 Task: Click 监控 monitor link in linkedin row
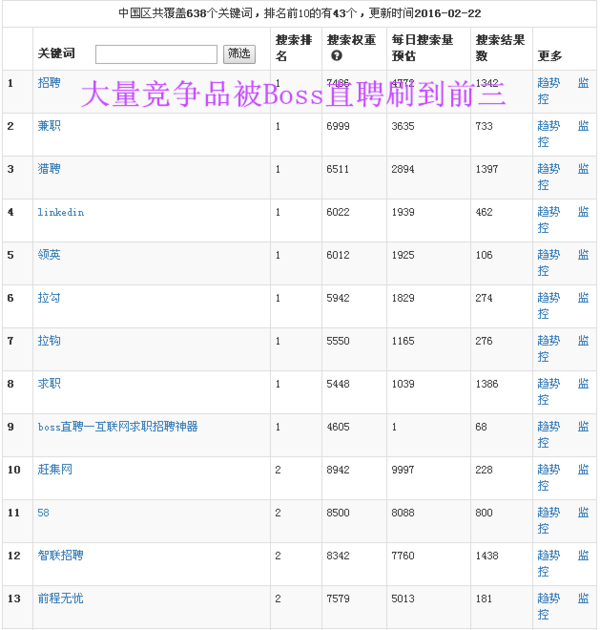[x=583, y=212]
